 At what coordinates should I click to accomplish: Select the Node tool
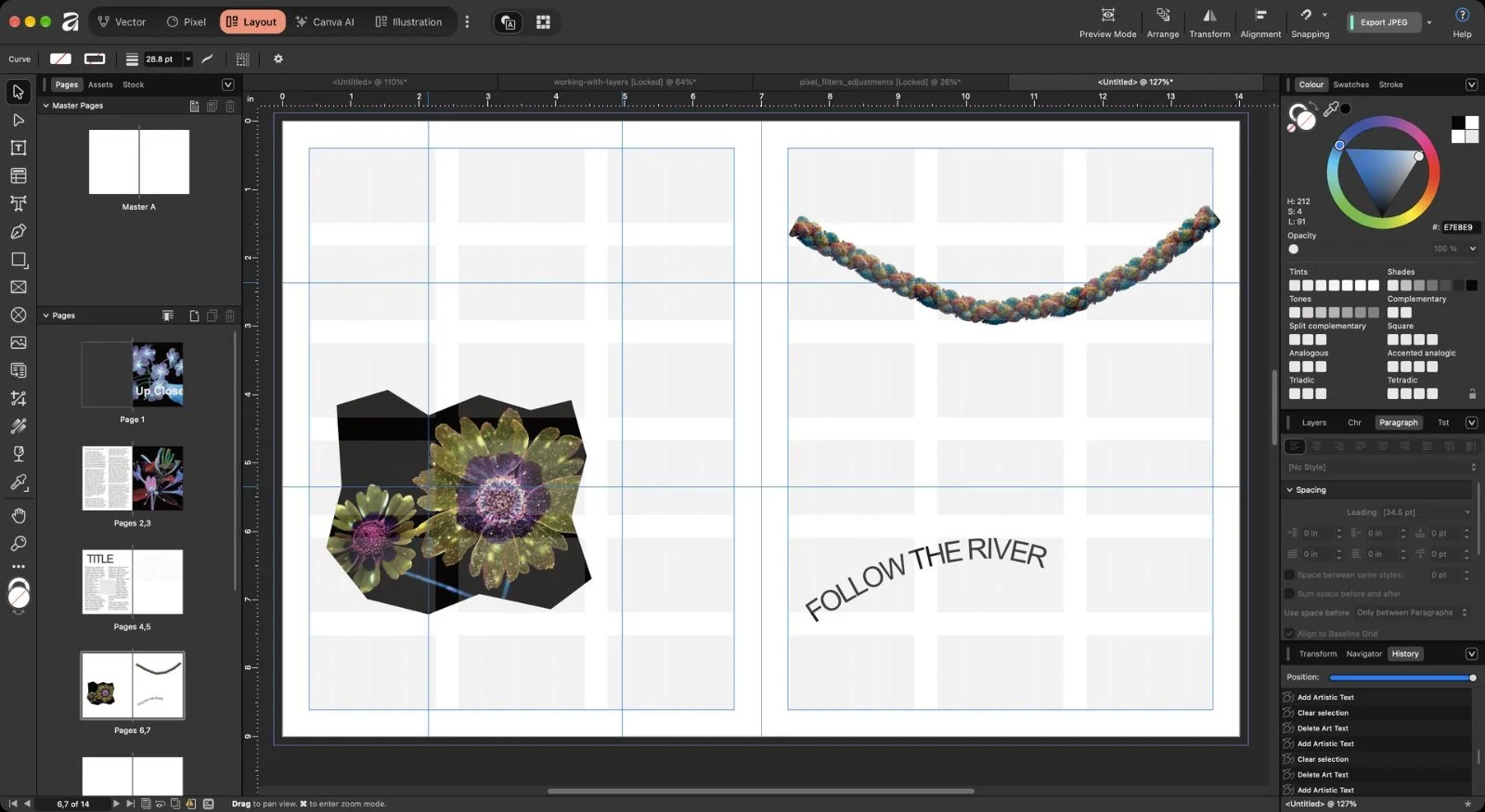point(18,120)
